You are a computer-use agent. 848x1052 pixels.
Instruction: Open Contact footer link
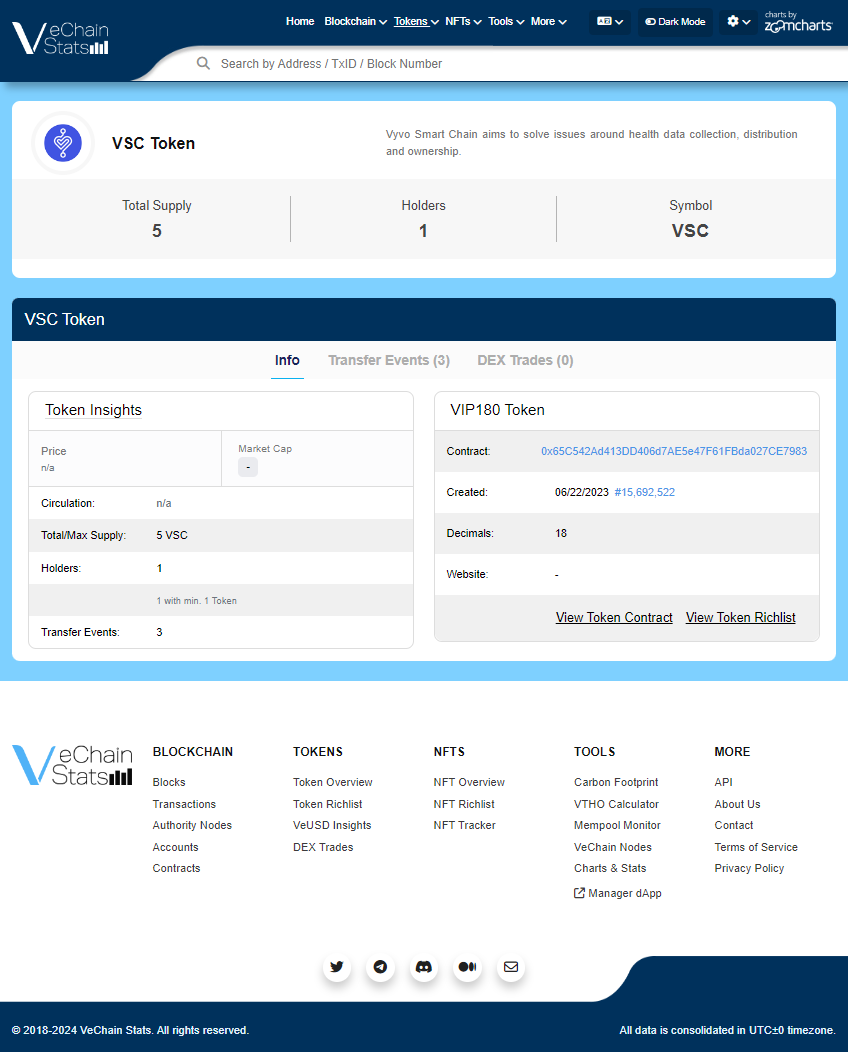pyautogui.click(x=734, y=825)
